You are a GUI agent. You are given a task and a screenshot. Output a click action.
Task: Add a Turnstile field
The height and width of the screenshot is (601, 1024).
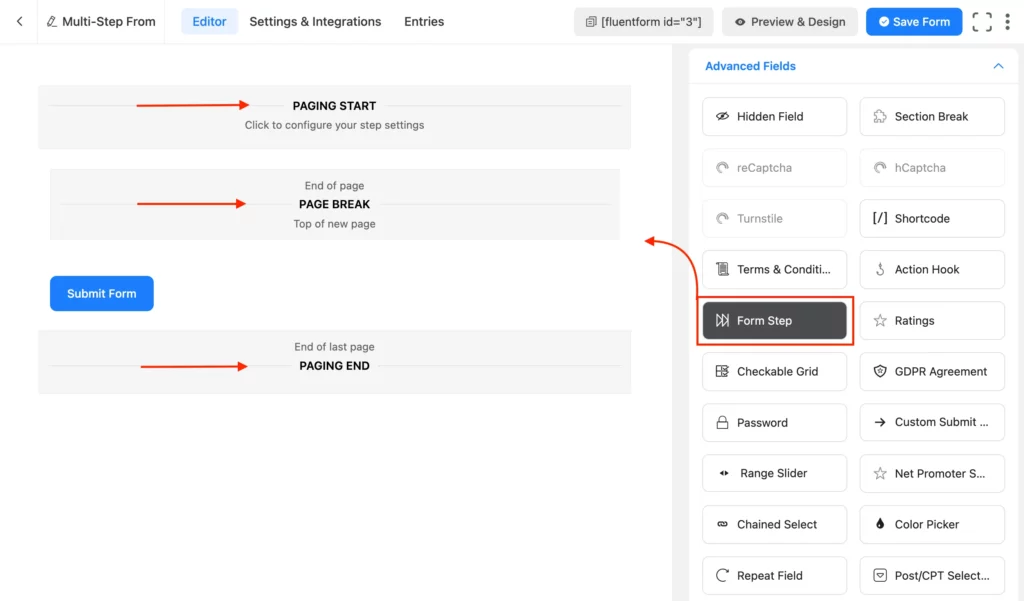[774, 218]
